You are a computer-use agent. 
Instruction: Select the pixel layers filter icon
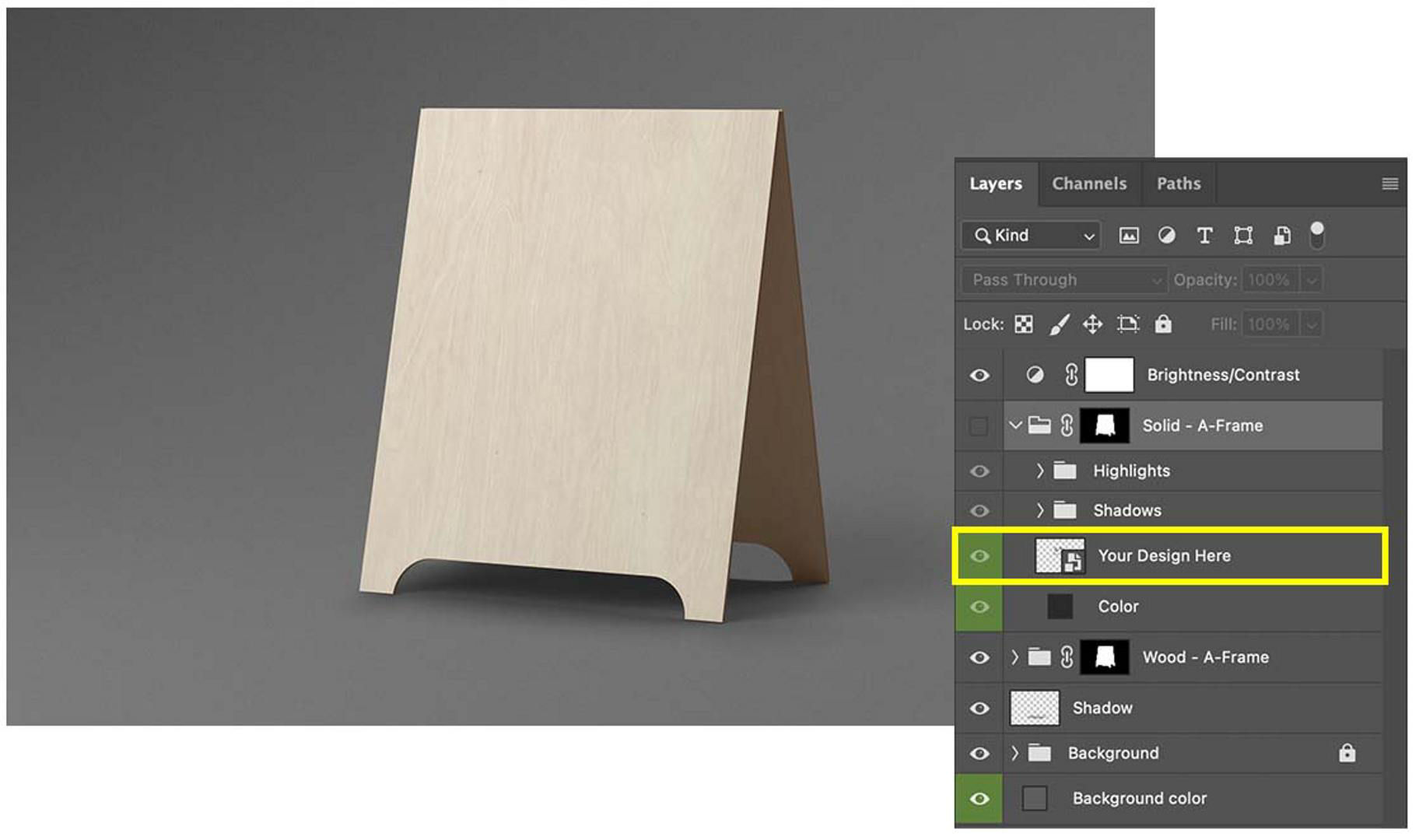coord(1128,236)
